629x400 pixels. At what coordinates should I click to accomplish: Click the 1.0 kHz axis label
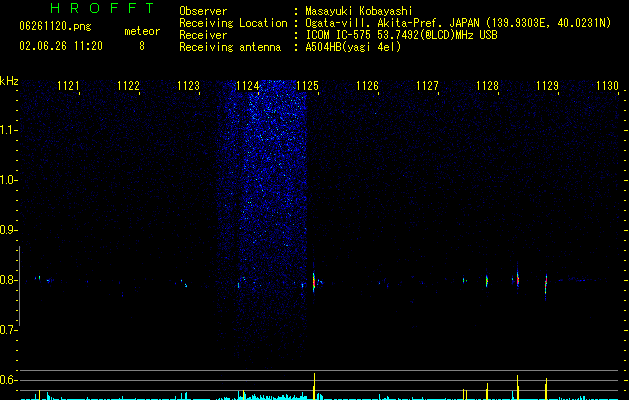[x=8, y=180]
